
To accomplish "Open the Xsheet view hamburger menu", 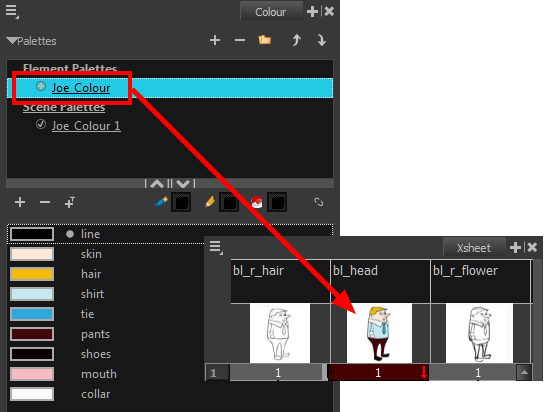I will coord(216,247).
